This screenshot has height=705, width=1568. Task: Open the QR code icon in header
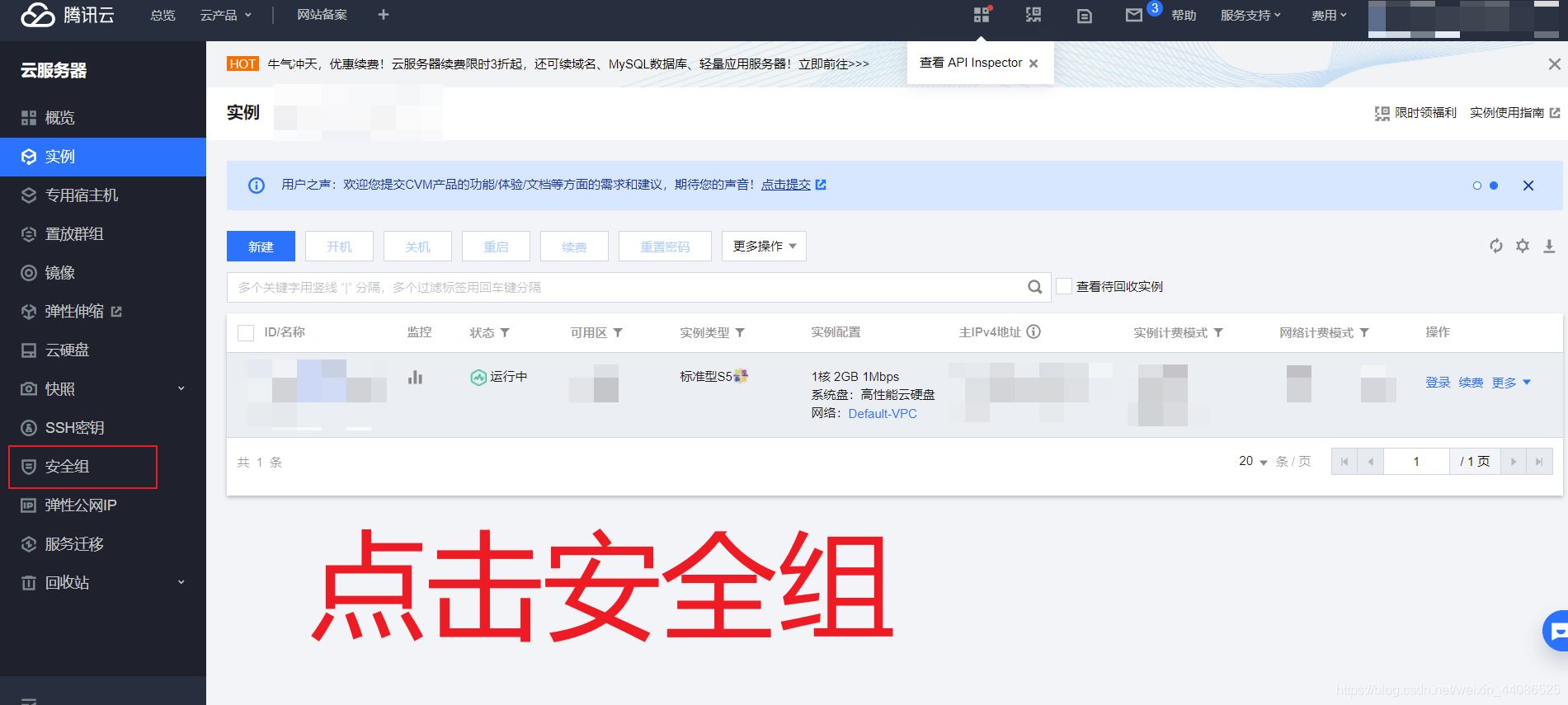point(1033,15)
